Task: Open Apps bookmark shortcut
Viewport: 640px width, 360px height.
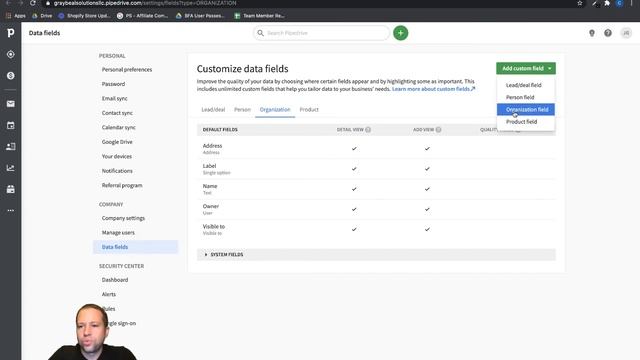Action: (x=16, y=16)
